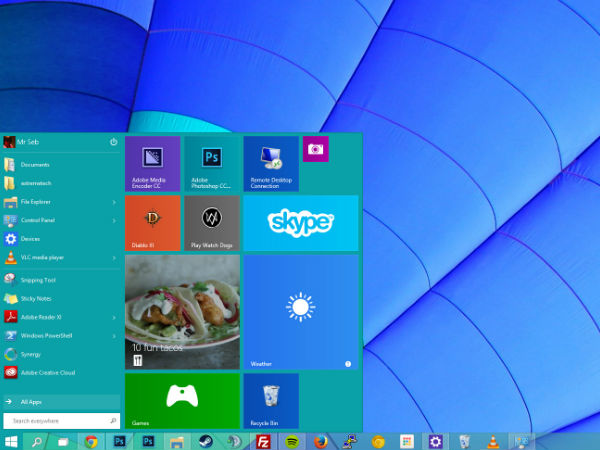The height and width of the screenshot is (450, 600).
Task: Open the Recycle Bin tile
Action: 271,401
